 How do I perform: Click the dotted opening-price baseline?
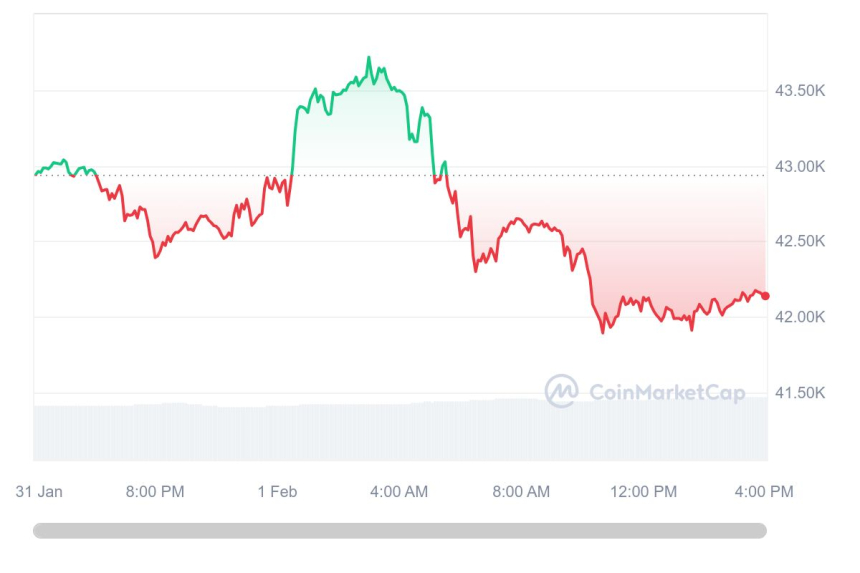tap(600, 175)
